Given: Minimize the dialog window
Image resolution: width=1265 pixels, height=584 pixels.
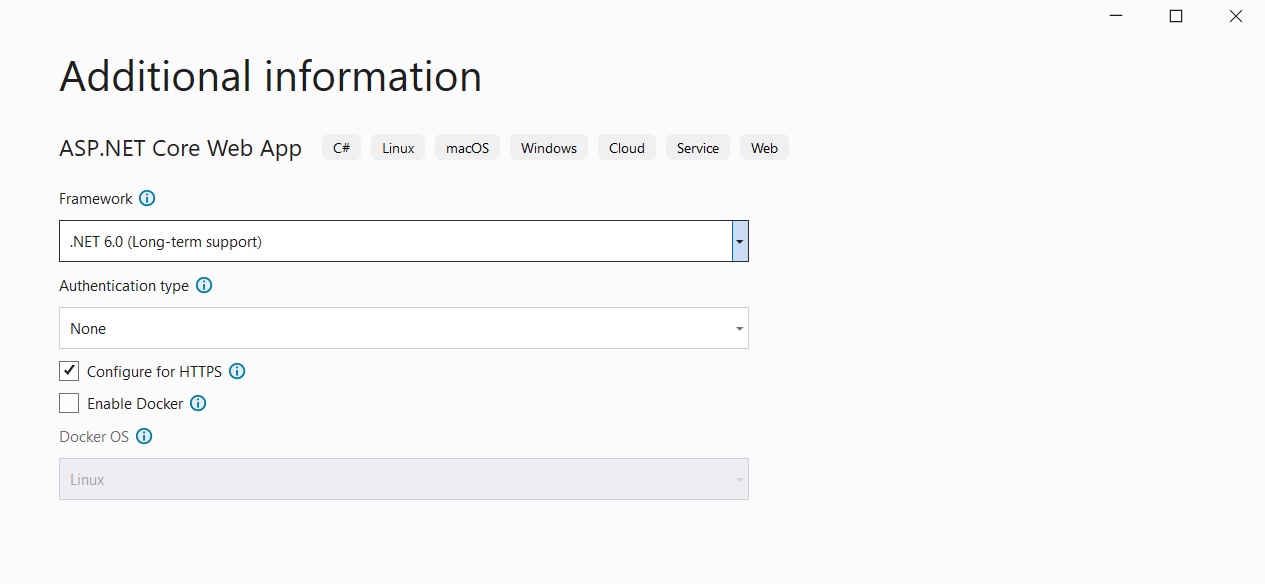Looking at the screenshot, I should point(1116,16).
